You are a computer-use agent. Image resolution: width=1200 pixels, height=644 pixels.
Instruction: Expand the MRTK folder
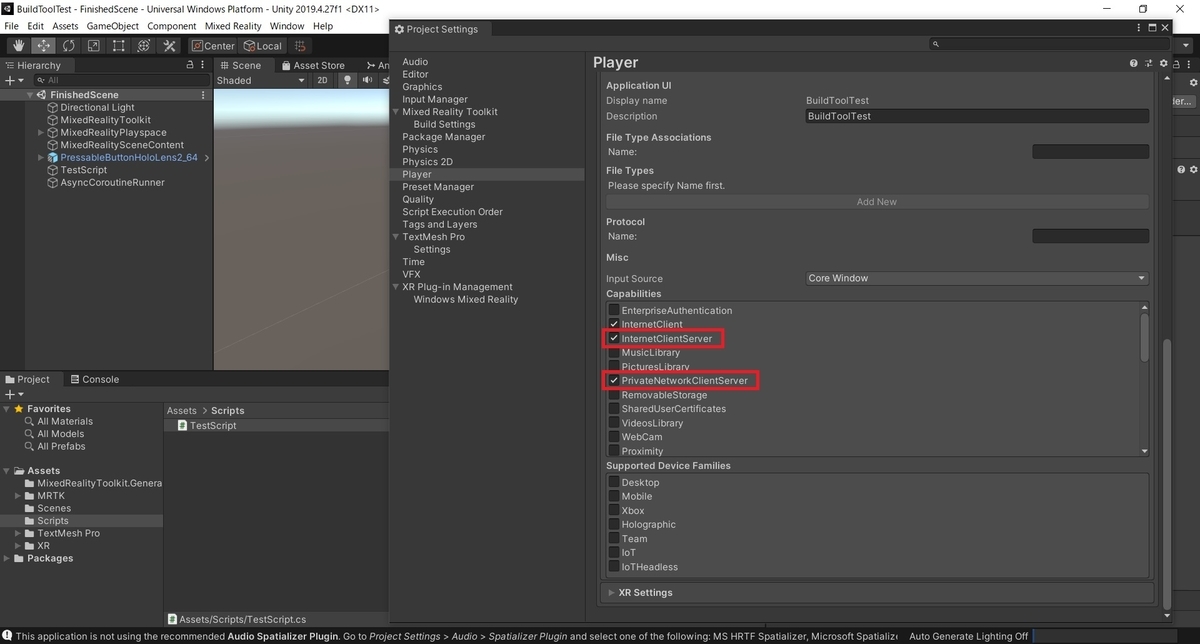pos(18,495)
